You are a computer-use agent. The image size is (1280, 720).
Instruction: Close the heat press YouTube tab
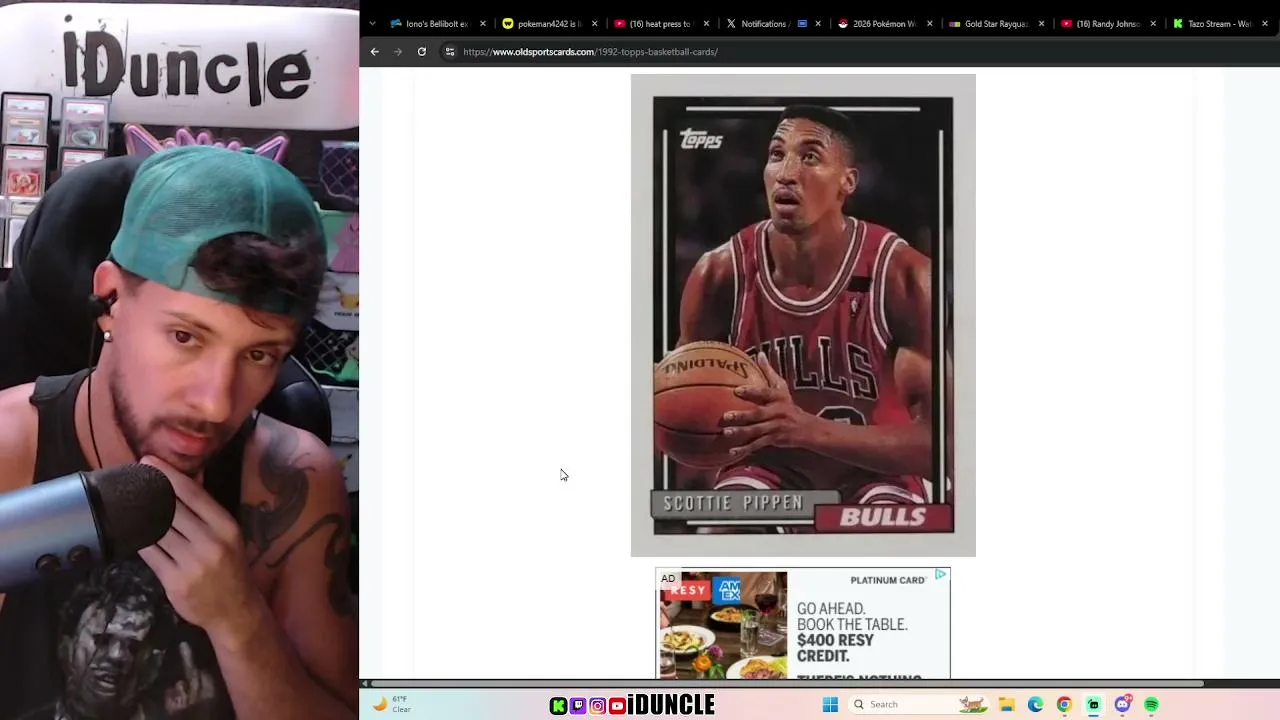point(707,24)
